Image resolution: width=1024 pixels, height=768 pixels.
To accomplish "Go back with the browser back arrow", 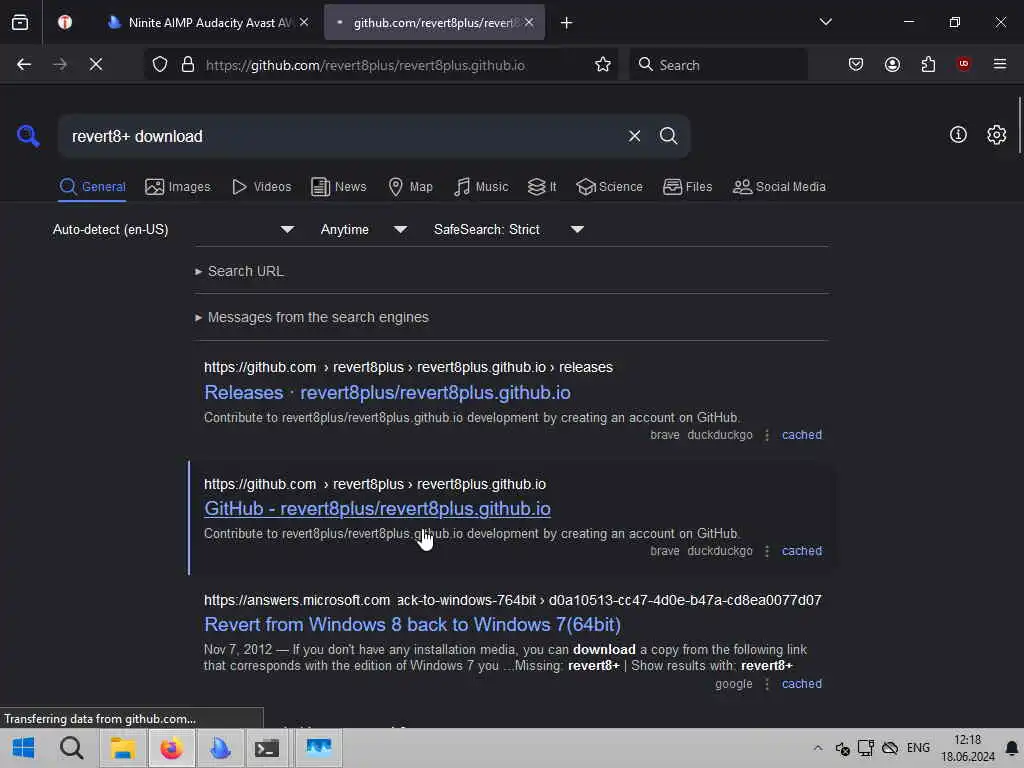I will 24,64.
